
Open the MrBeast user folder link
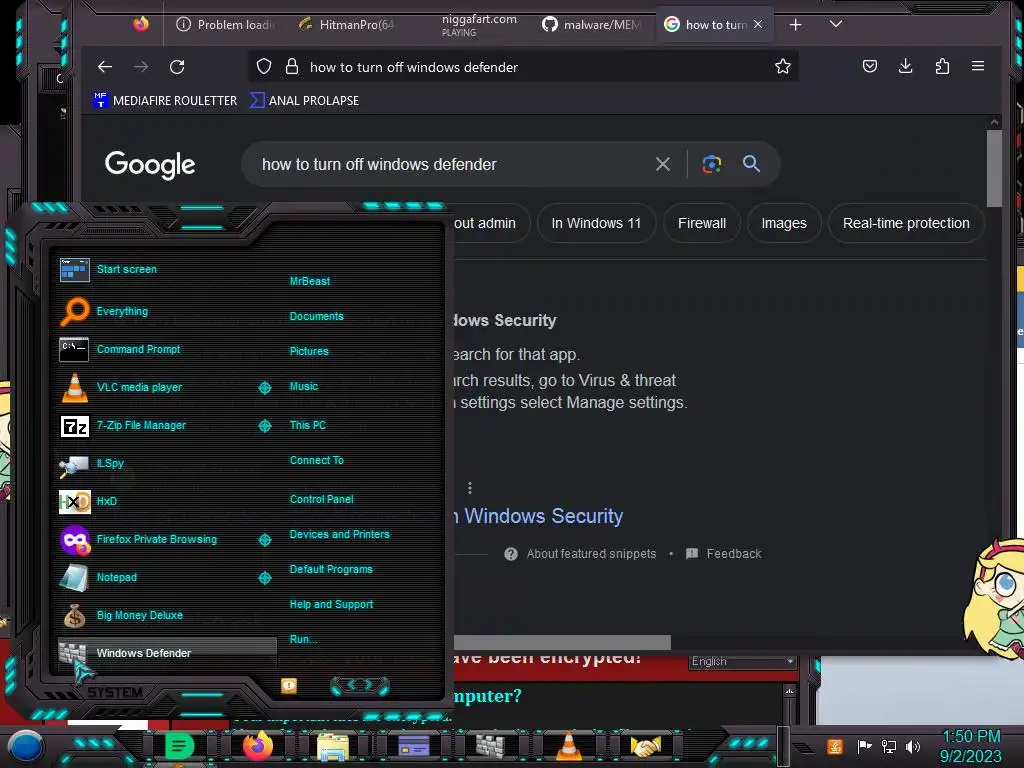[x=310, y=281]
